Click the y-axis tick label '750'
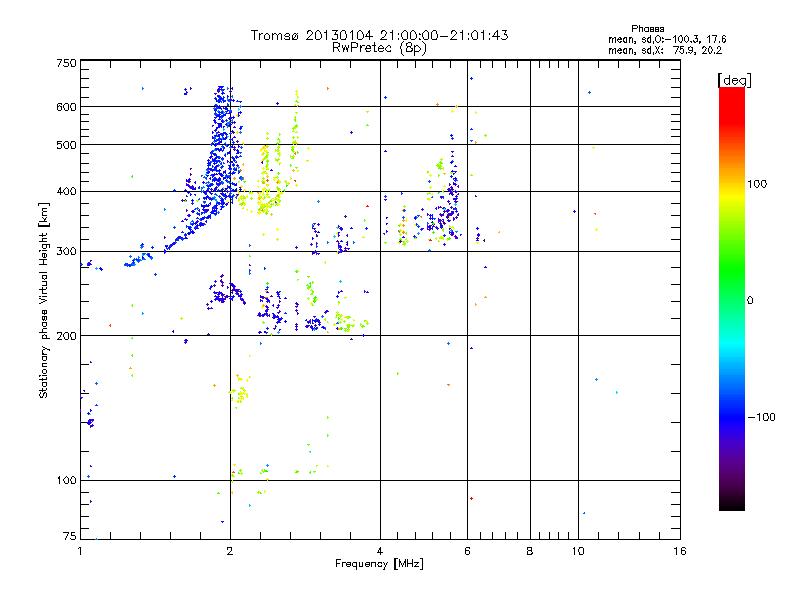This screenshot has width=800, height=600. click(x=66, y=63)
